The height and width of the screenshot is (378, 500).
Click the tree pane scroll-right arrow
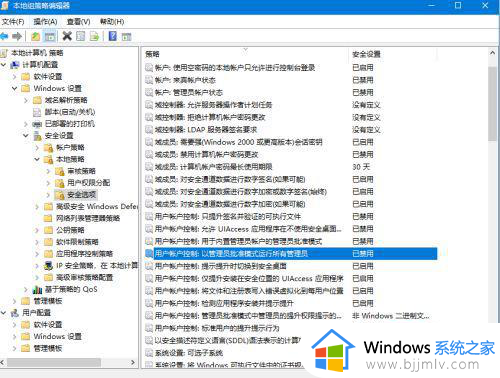(x=133, y=362)
